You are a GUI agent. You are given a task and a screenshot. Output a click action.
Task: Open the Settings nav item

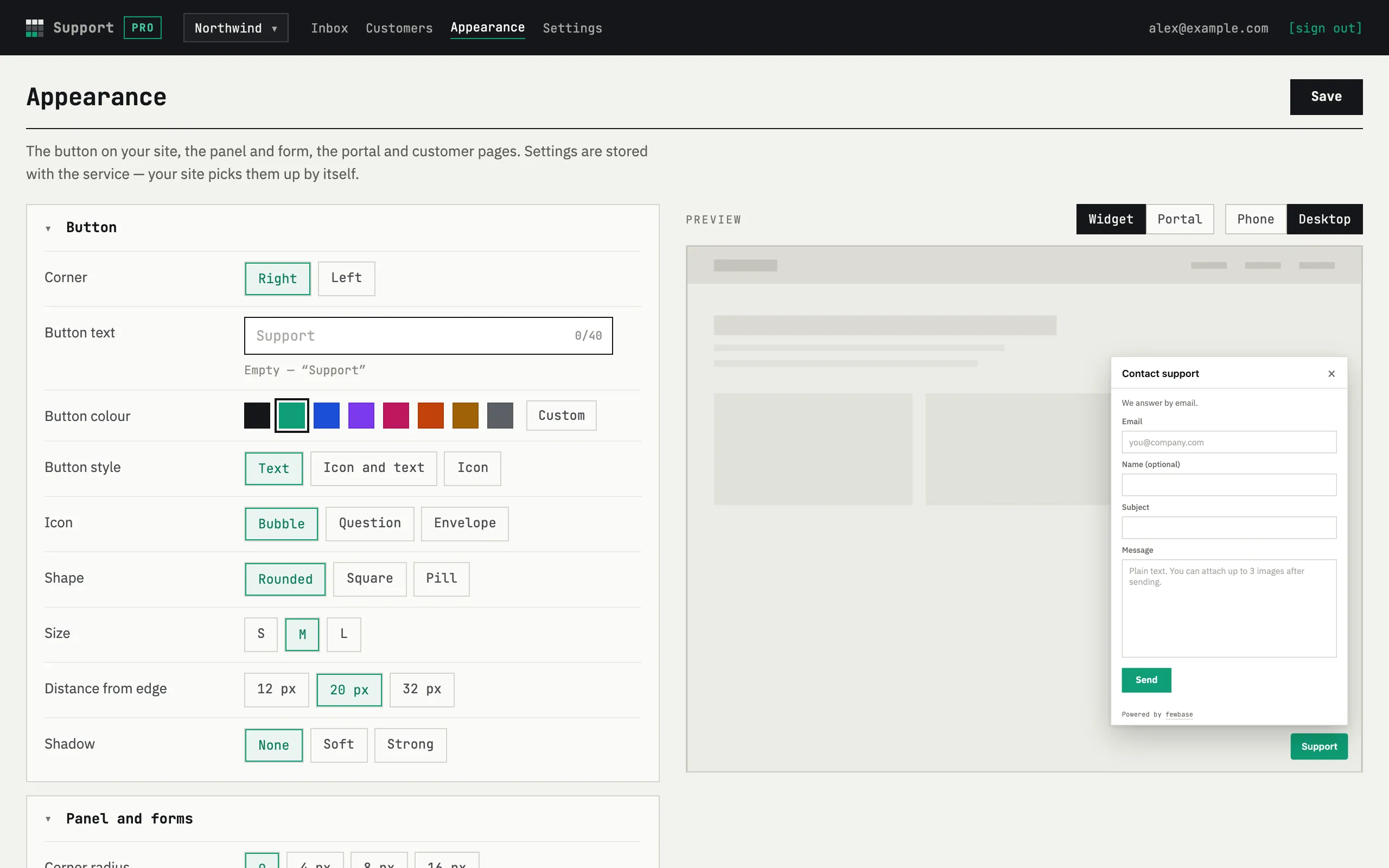coord(572,28)
